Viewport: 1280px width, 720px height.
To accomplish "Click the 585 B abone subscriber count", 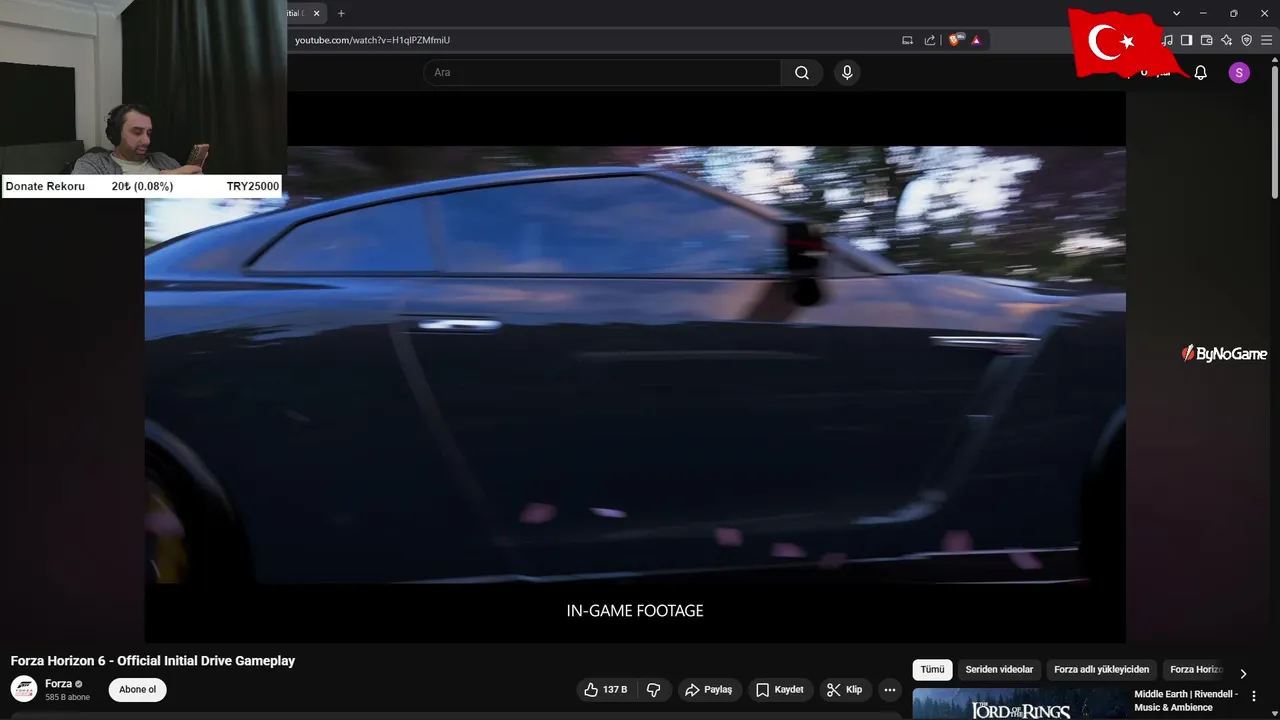I will [x=67, y=697].
